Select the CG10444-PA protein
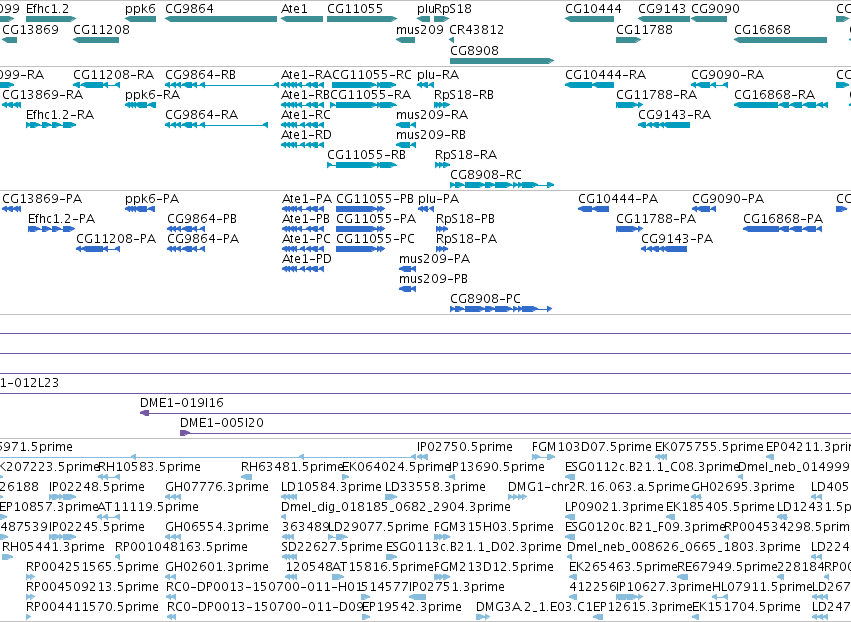 click(x=593, y=209)
